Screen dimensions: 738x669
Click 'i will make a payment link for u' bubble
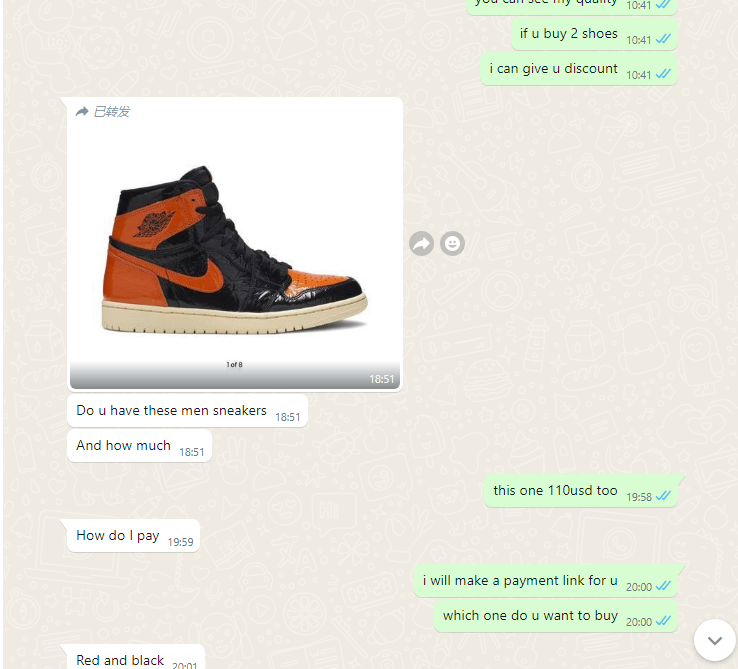pos(546,581)
